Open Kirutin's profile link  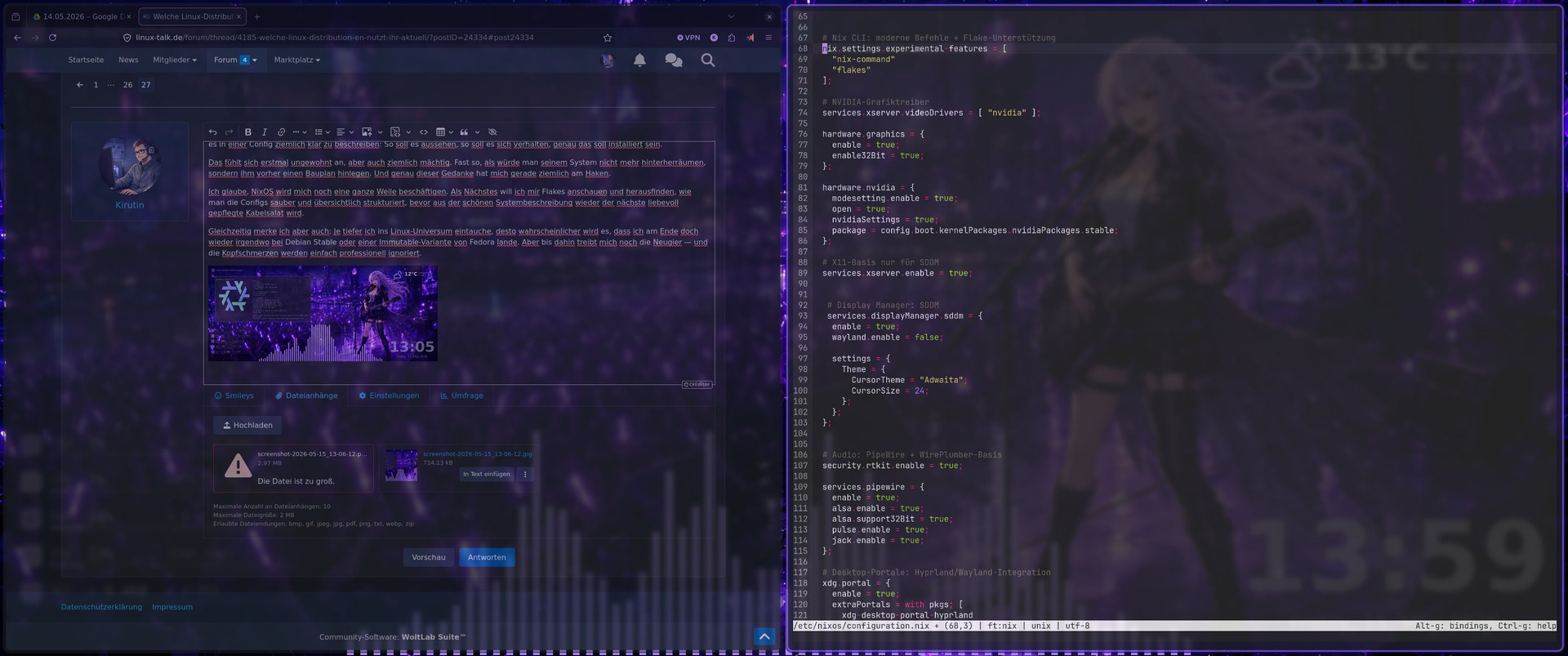tap(129, 205)
